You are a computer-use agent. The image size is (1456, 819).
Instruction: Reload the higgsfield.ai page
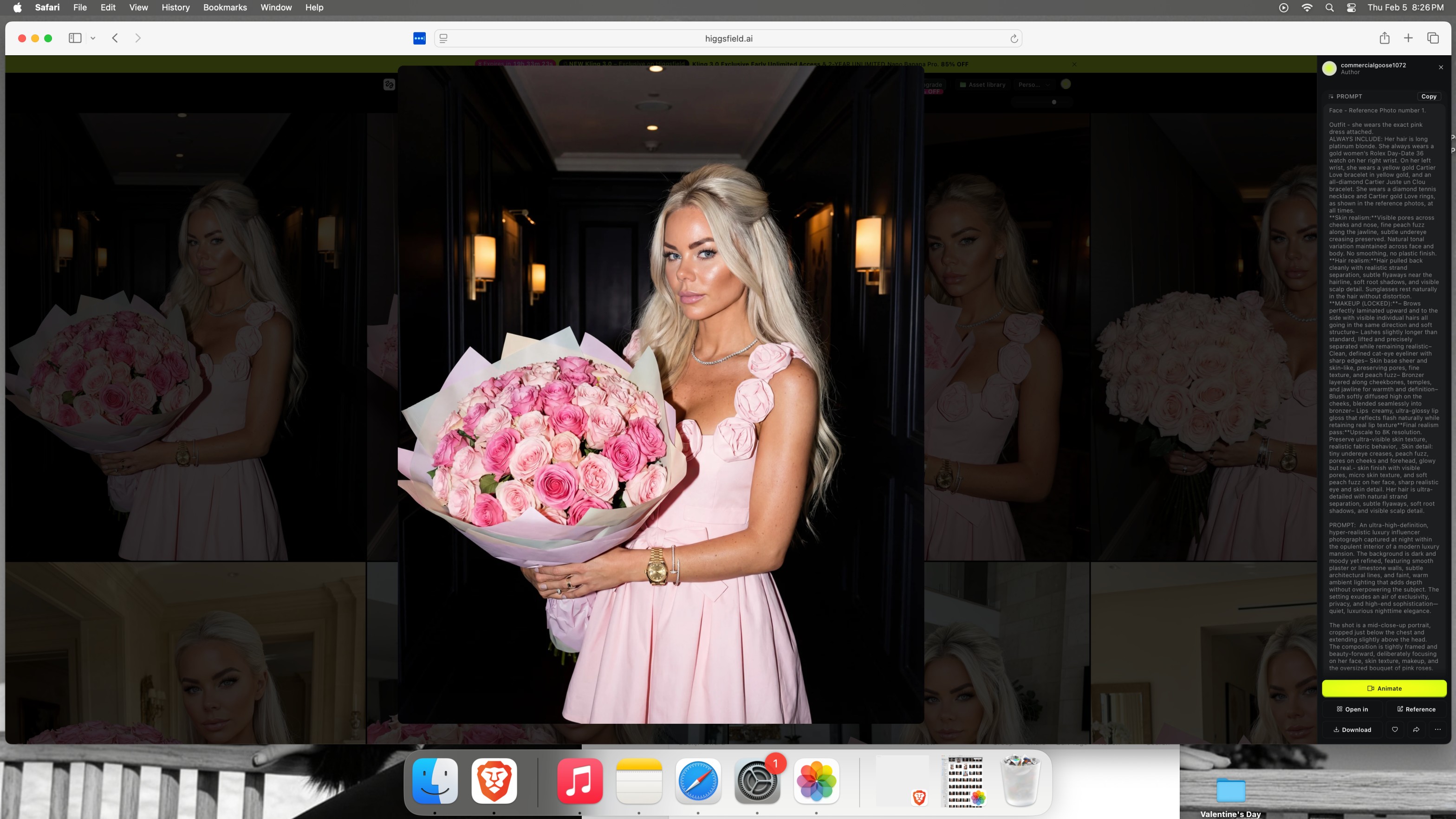(x=1014, y=39)
